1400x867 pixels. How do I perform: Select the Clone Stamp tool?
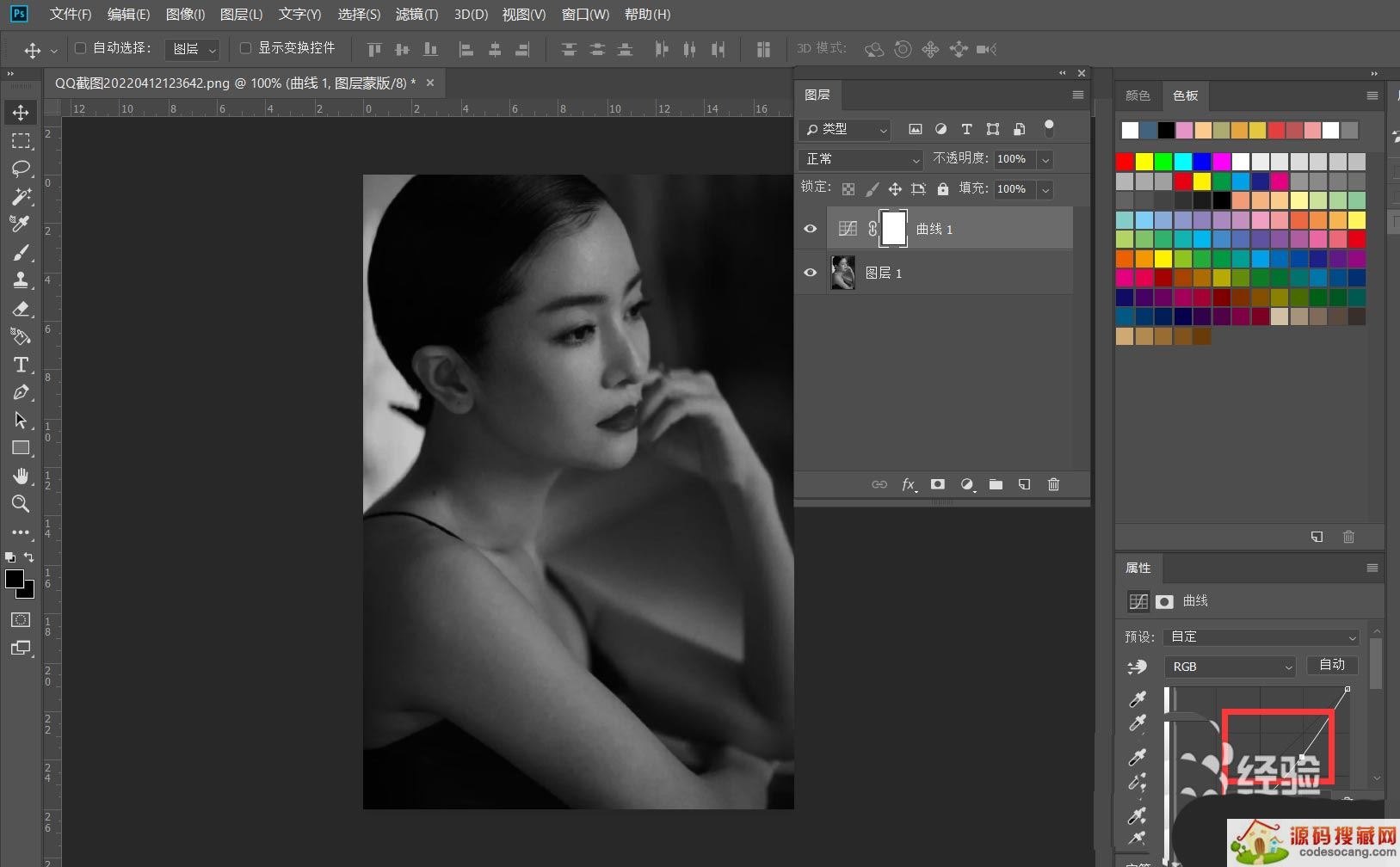pos(22,280)
